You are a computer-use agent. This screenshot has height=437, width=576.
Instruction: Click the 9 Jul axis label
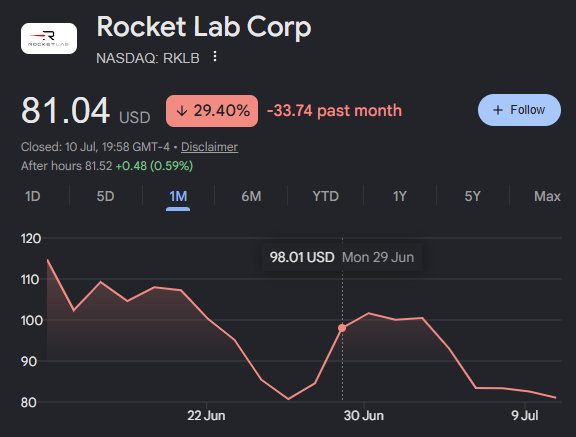(x=525, y=416)
